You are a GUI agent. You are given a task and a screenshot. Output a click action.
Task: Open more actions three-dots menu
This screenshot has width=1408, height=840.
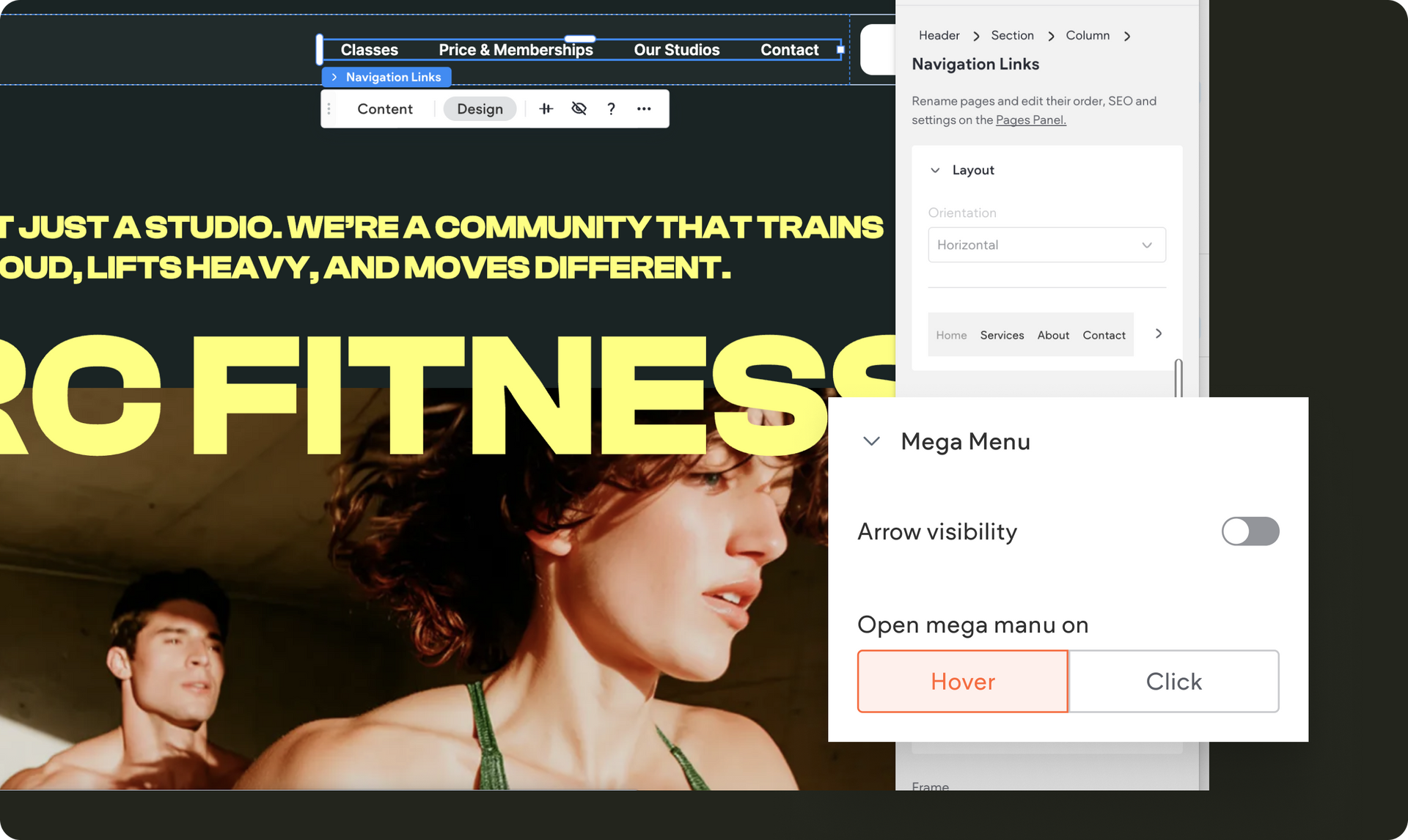point(644,108)
